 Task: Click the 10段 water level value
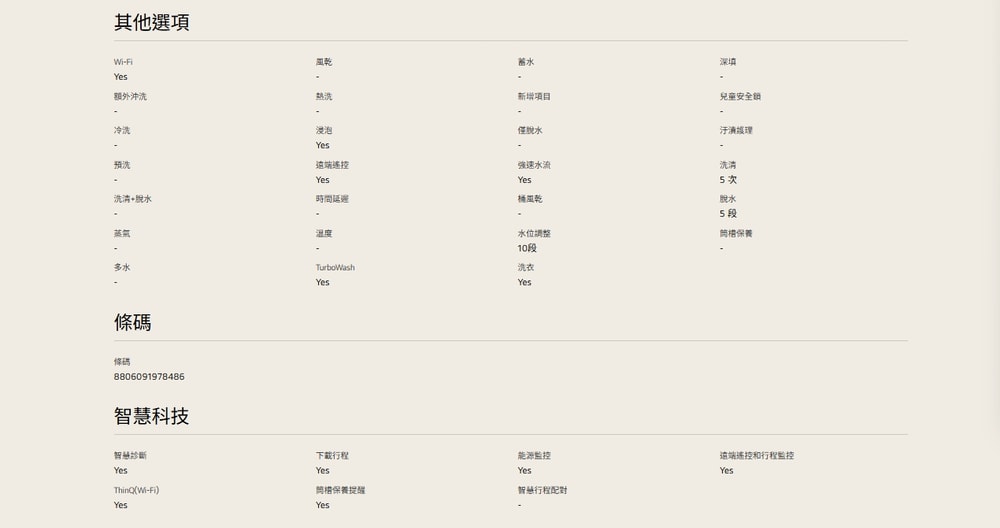click(x=527, y=248)
